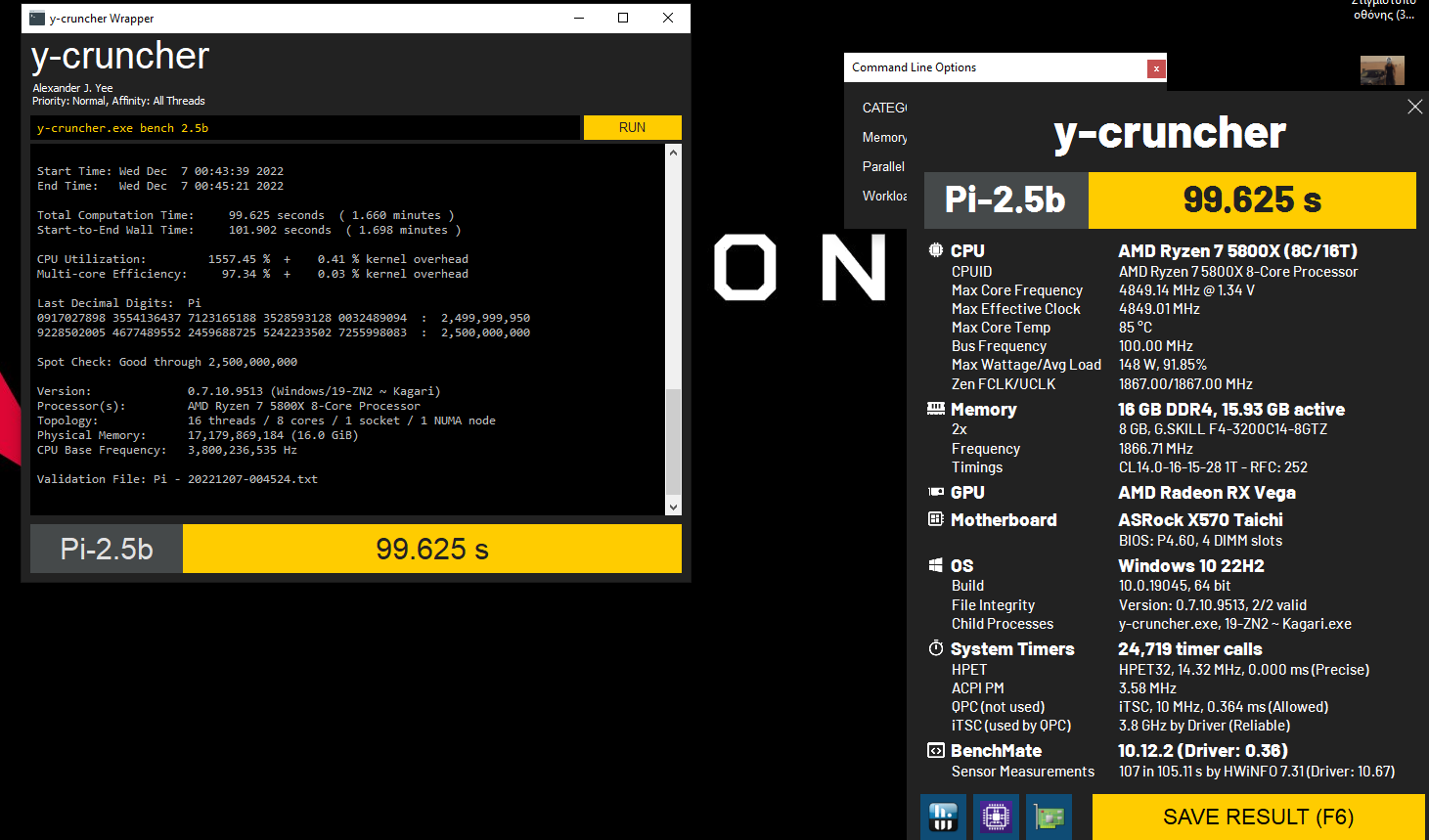Click the System Timers stopwatch icon

point(936,648)
